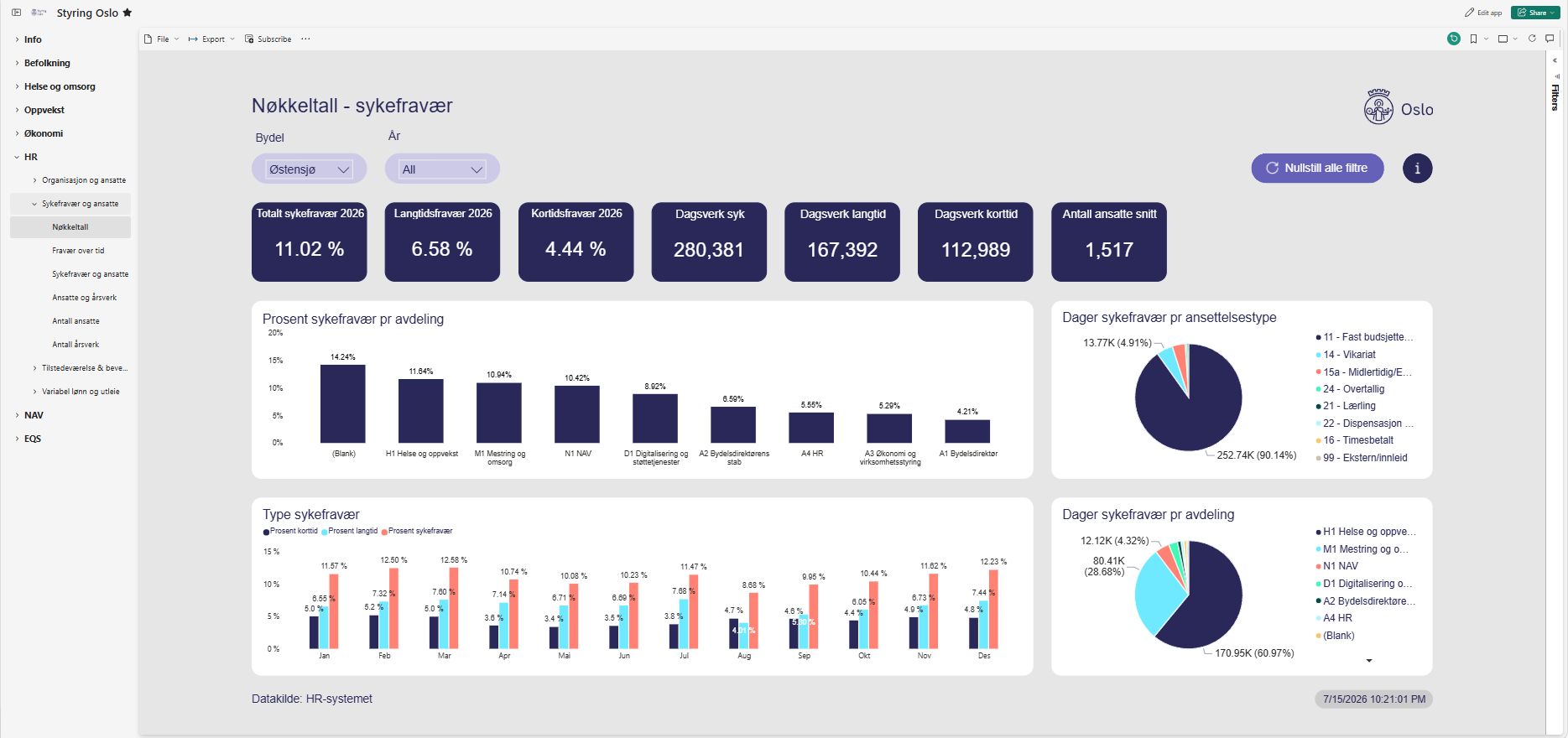Screen dimensions: 1568x738
Task: Select legend item 14 - Vikariat
Action: (1346, 355)
